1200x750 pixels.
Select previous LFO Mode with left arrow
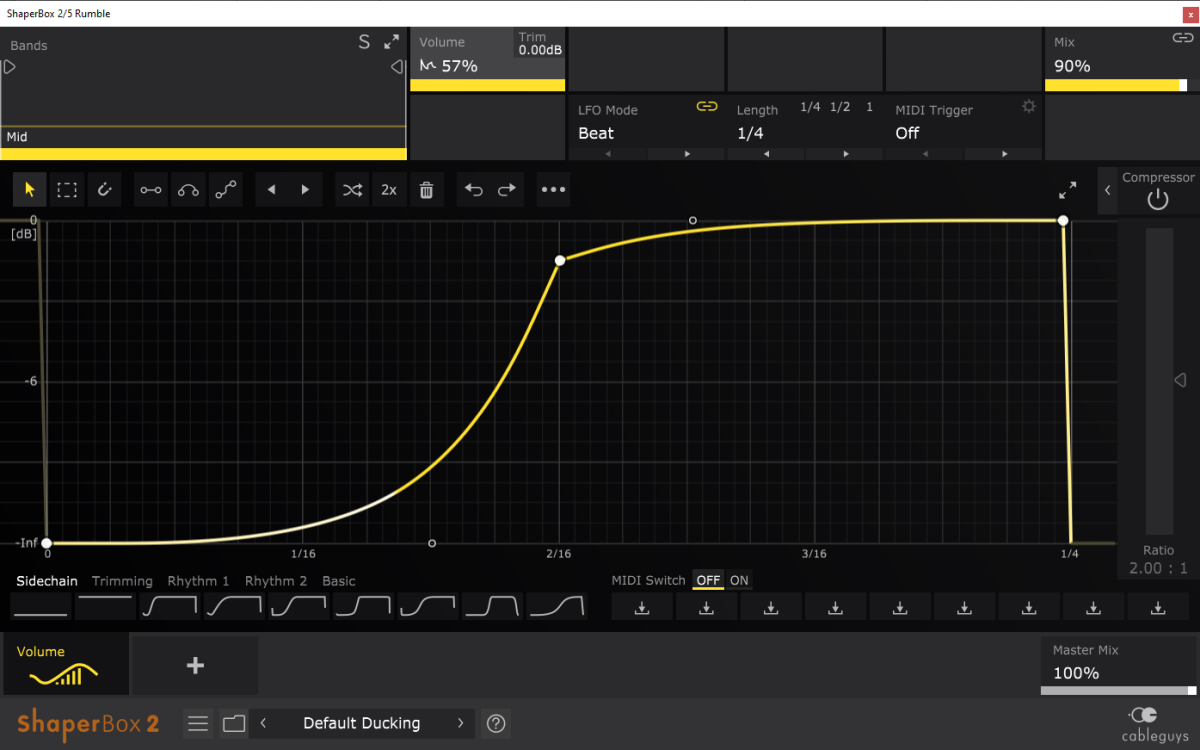[x=608, y=154]
